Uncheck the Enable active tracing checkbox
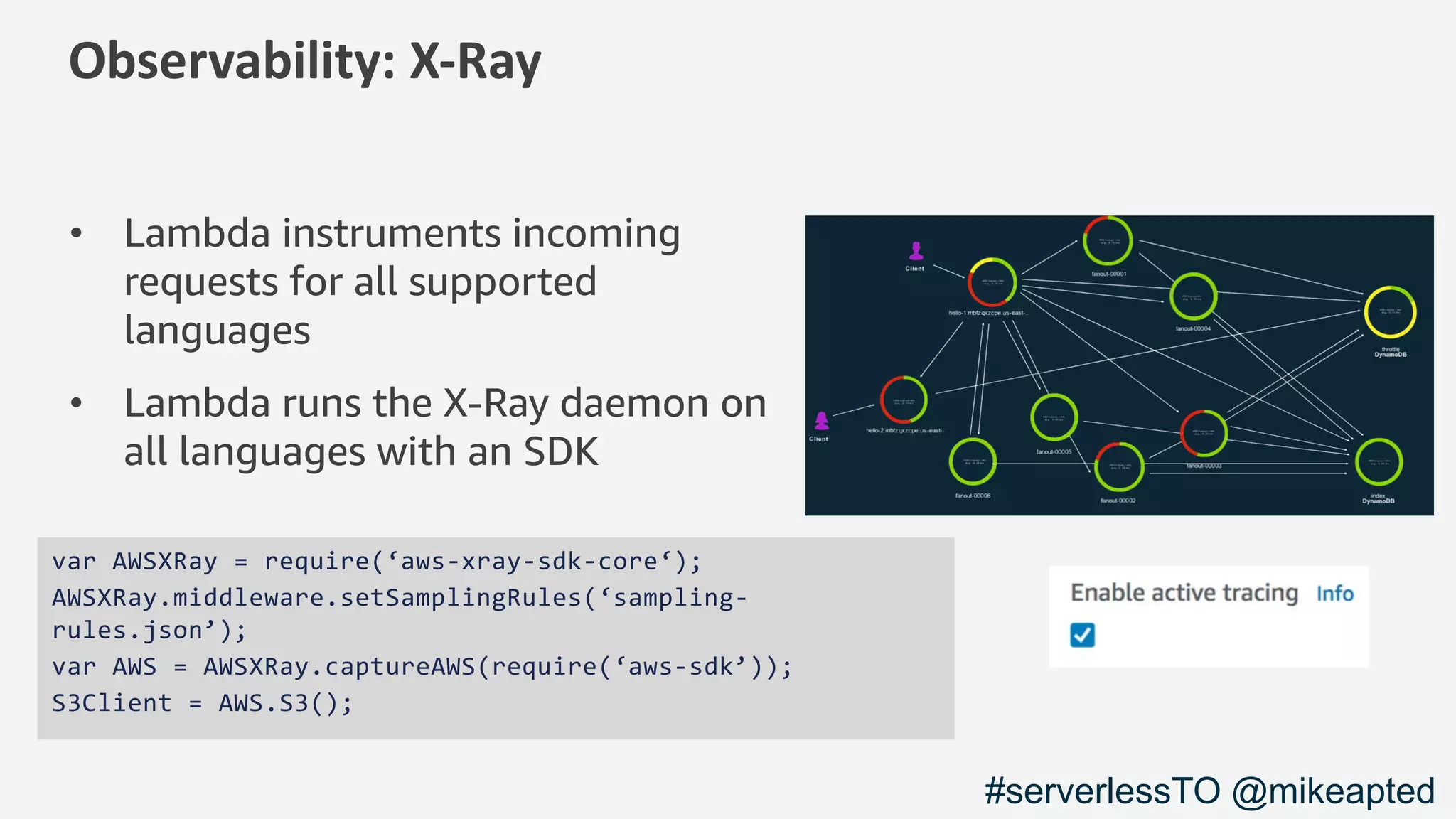 click(1082, 635)
